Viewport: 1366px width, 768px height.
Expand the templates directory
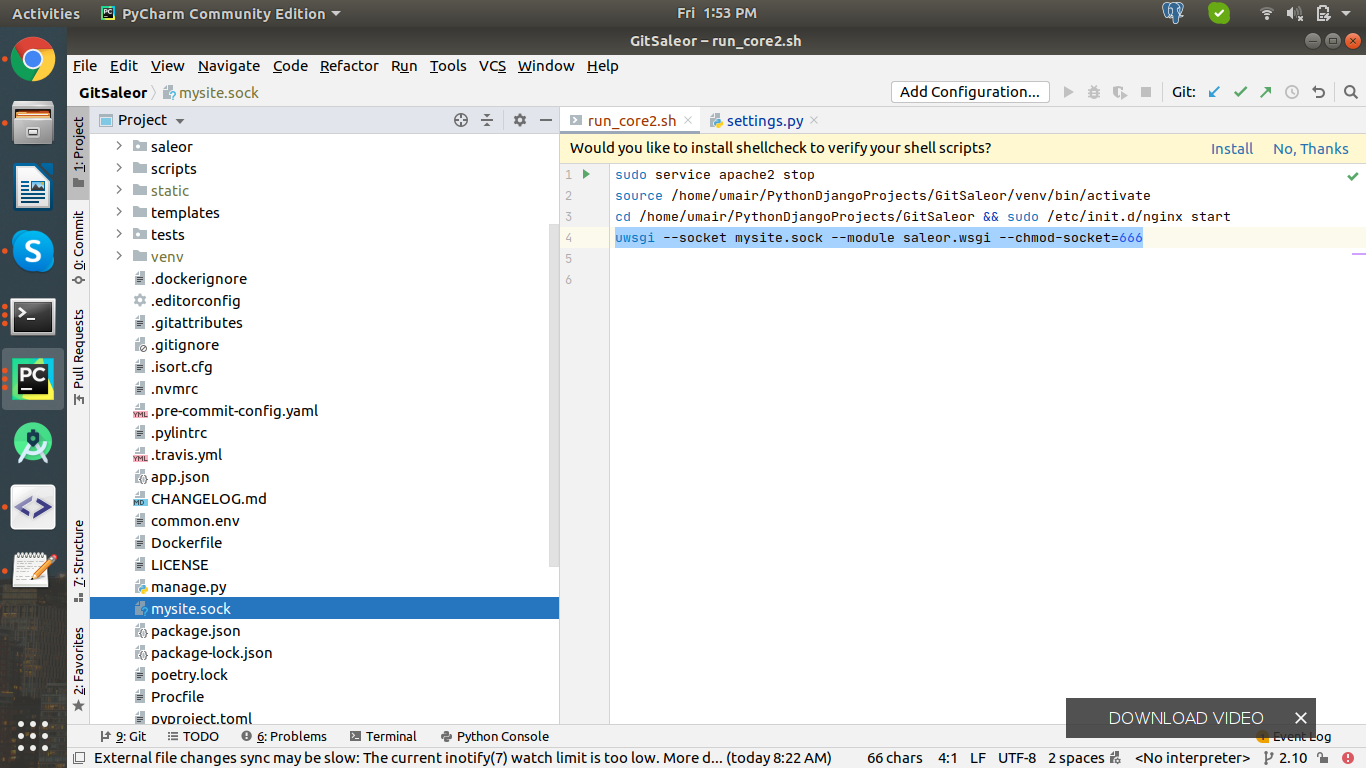pos(119,212)
